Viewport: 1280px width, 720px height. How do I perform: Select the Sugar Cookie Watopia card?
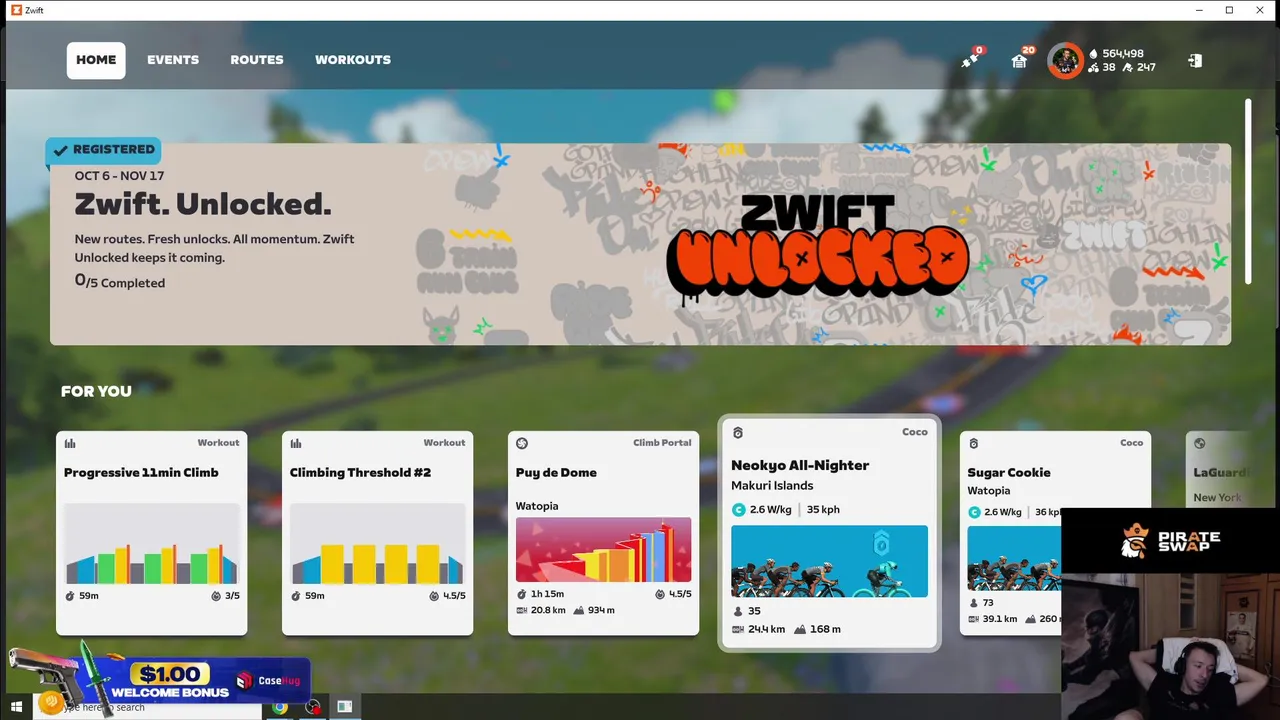pyautogui.click(x=1055, y=533)
